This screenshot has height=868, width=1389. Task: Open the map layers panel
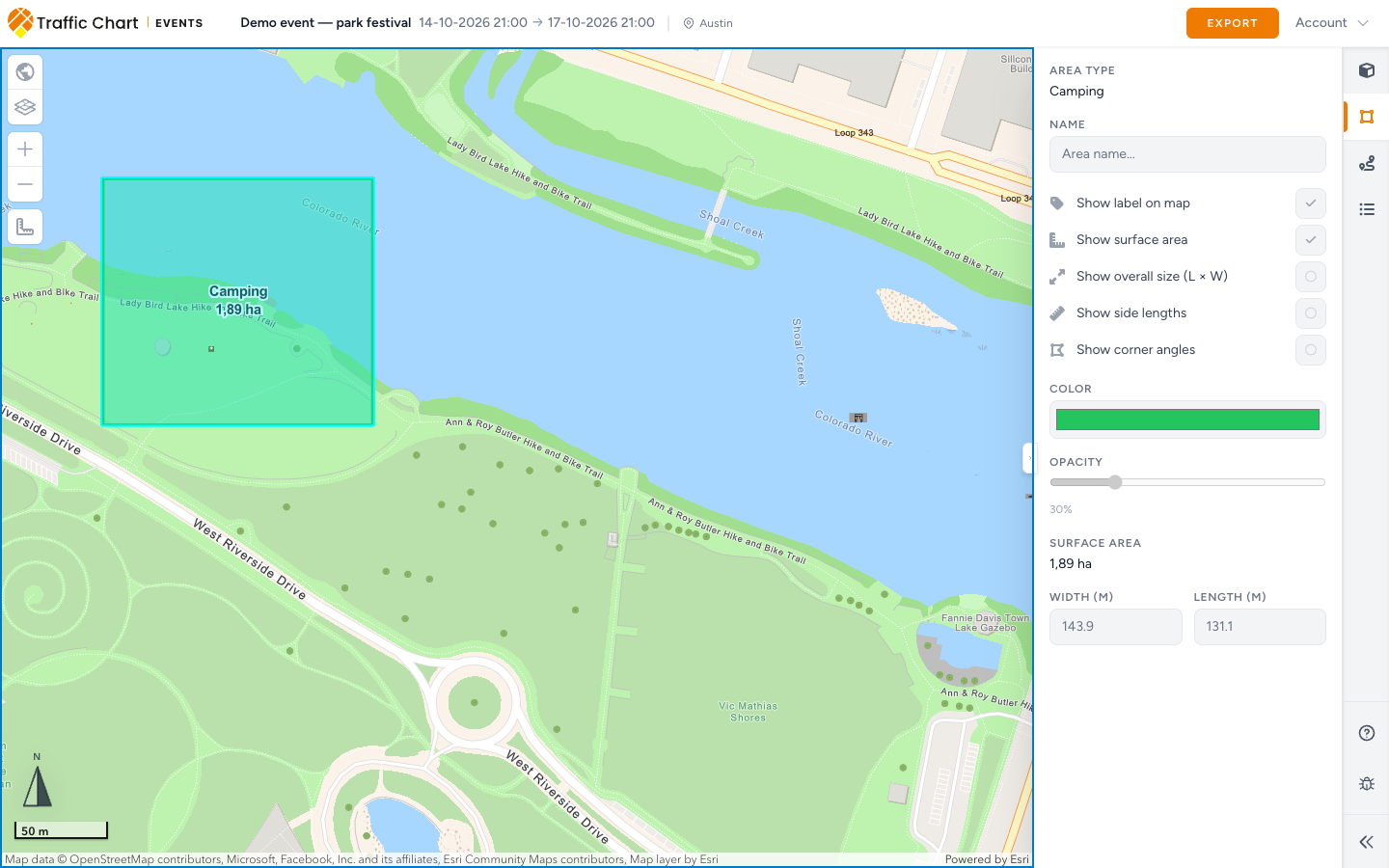[25, 107]
